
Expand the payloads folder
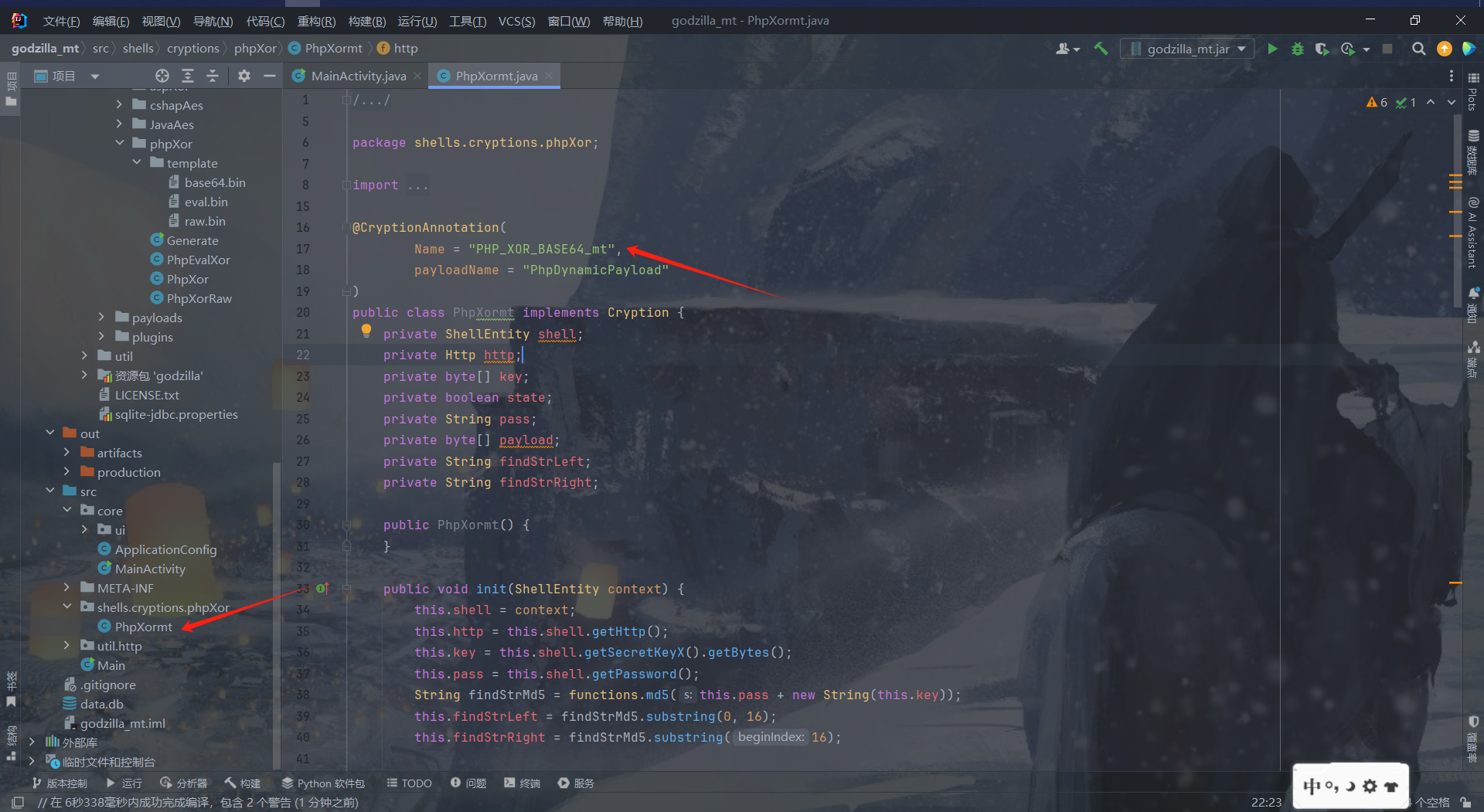click(101, 317)
